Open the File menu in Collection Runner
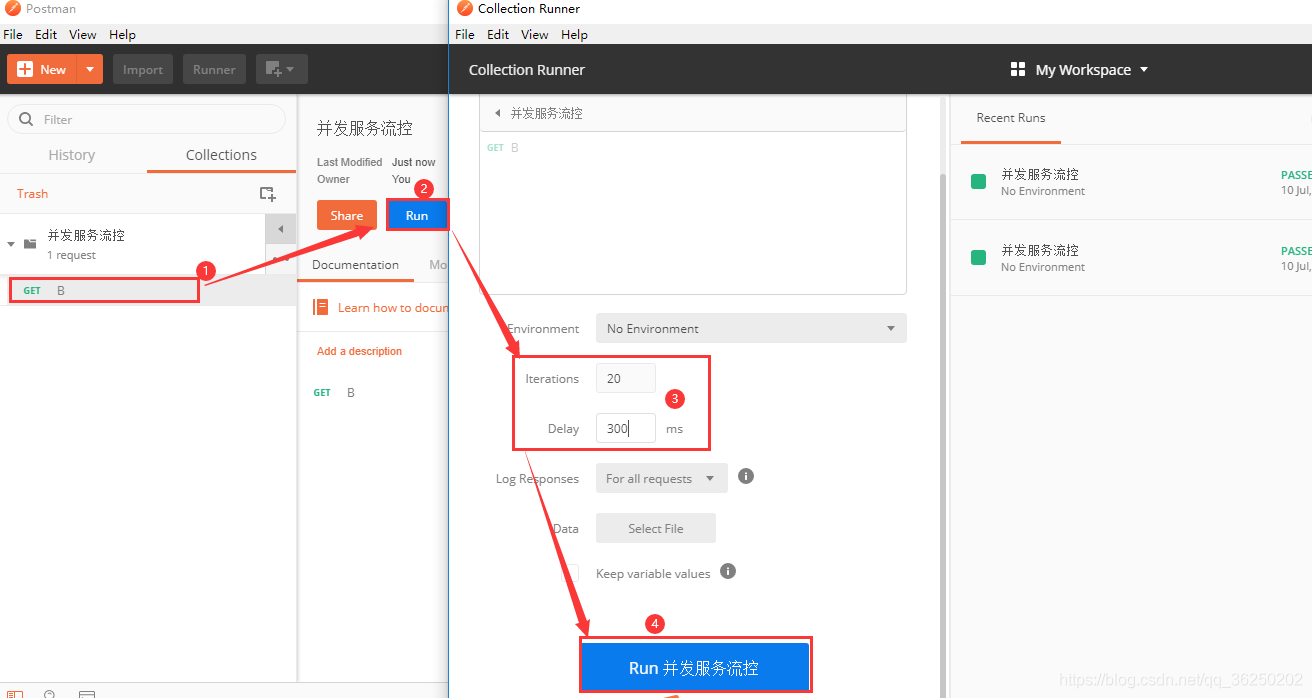This screenshot has width=1312, height=698. [x=465, y=34]
